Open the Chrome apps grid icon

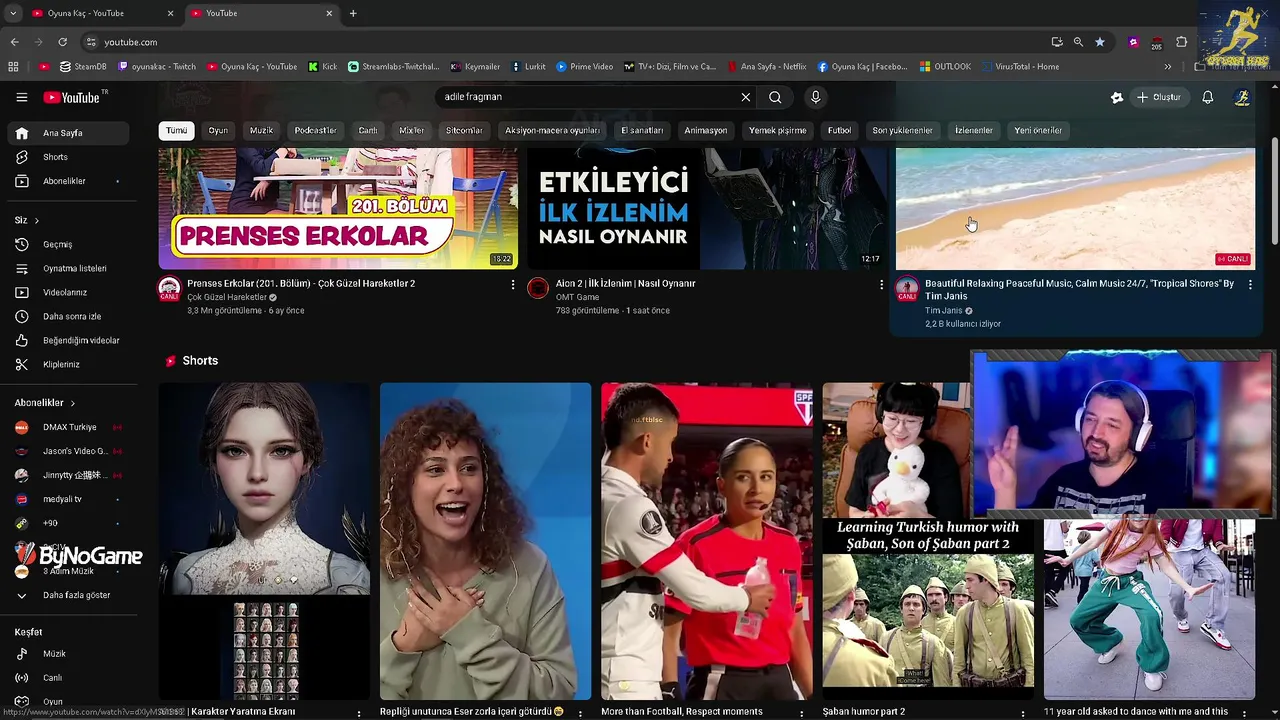coord(13,67)
